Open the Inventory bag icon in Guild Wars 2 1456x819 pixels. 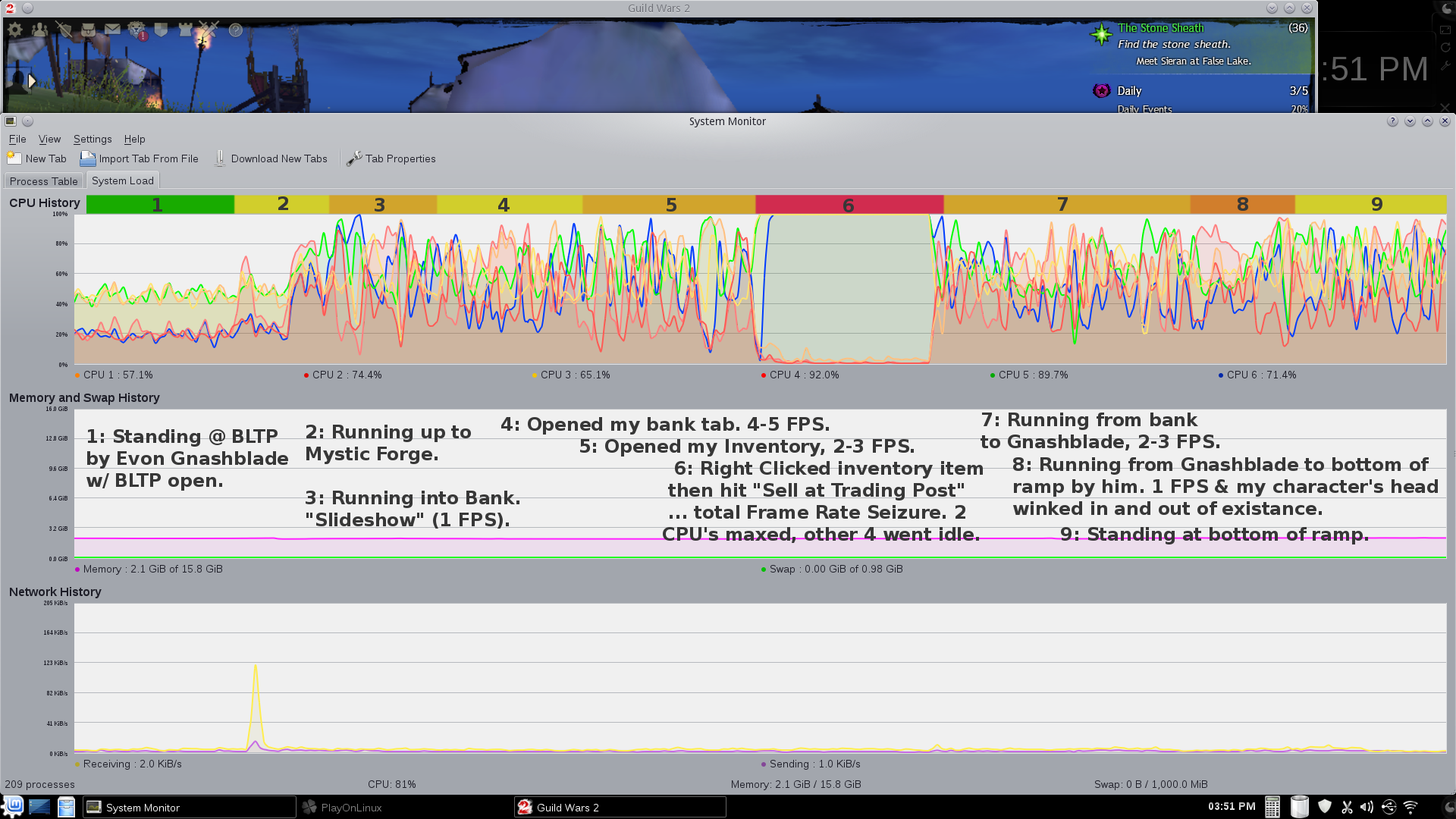pyautogui.click(x=88, y=30)
